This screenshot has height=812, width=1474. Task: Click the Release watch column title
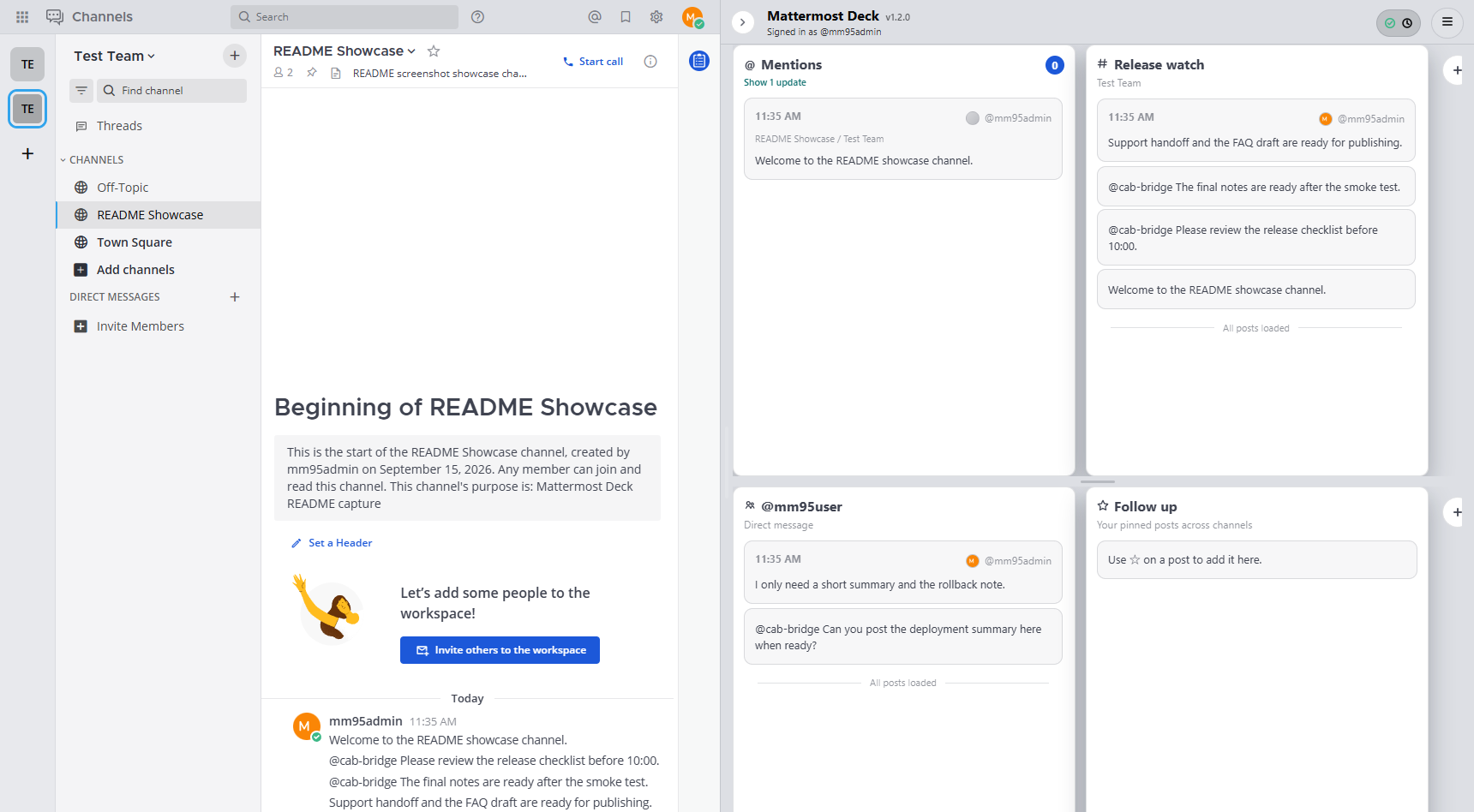1159,65
